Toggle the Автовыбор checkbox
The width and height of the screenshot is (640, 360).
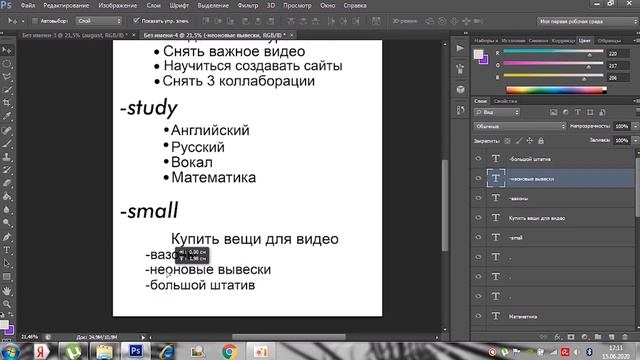point(35,21)
